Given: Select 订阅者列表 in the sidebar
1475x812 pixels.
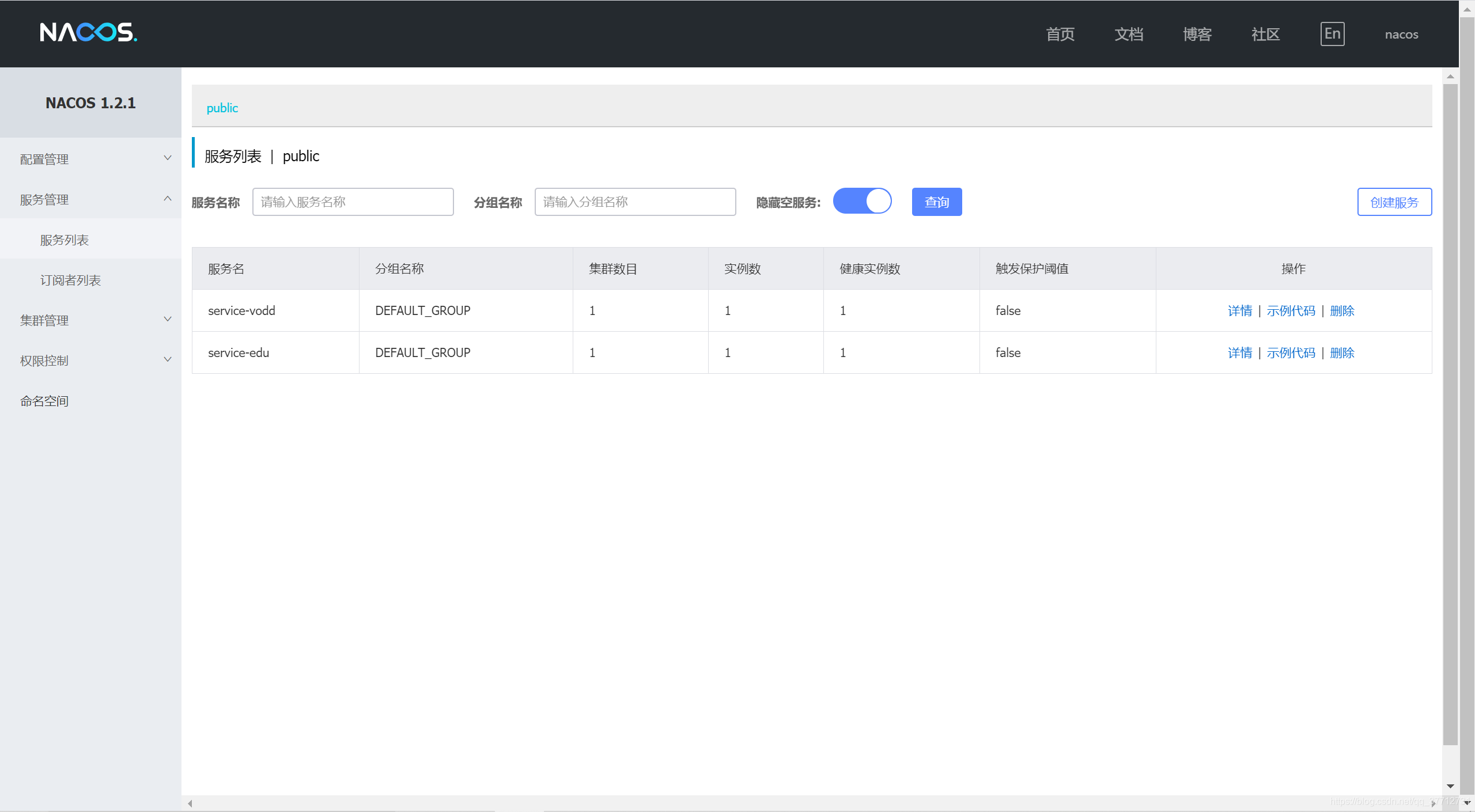Looking at the screenshot, I should pyautogui.click(x=90, y=280).
